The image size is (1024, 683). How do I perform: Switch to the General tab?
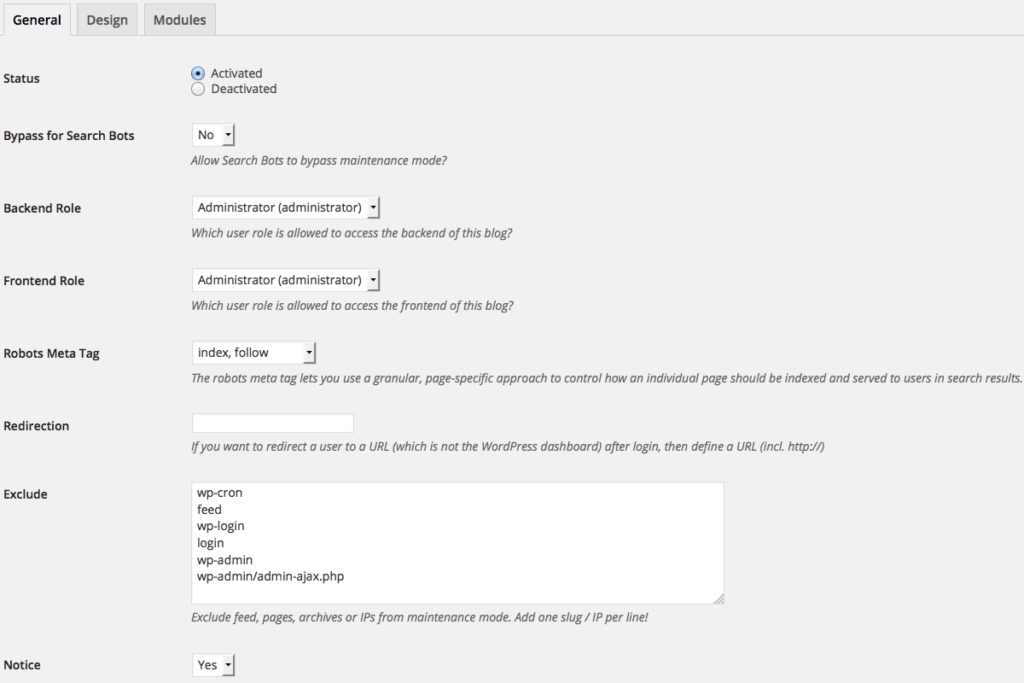point(37,20)
